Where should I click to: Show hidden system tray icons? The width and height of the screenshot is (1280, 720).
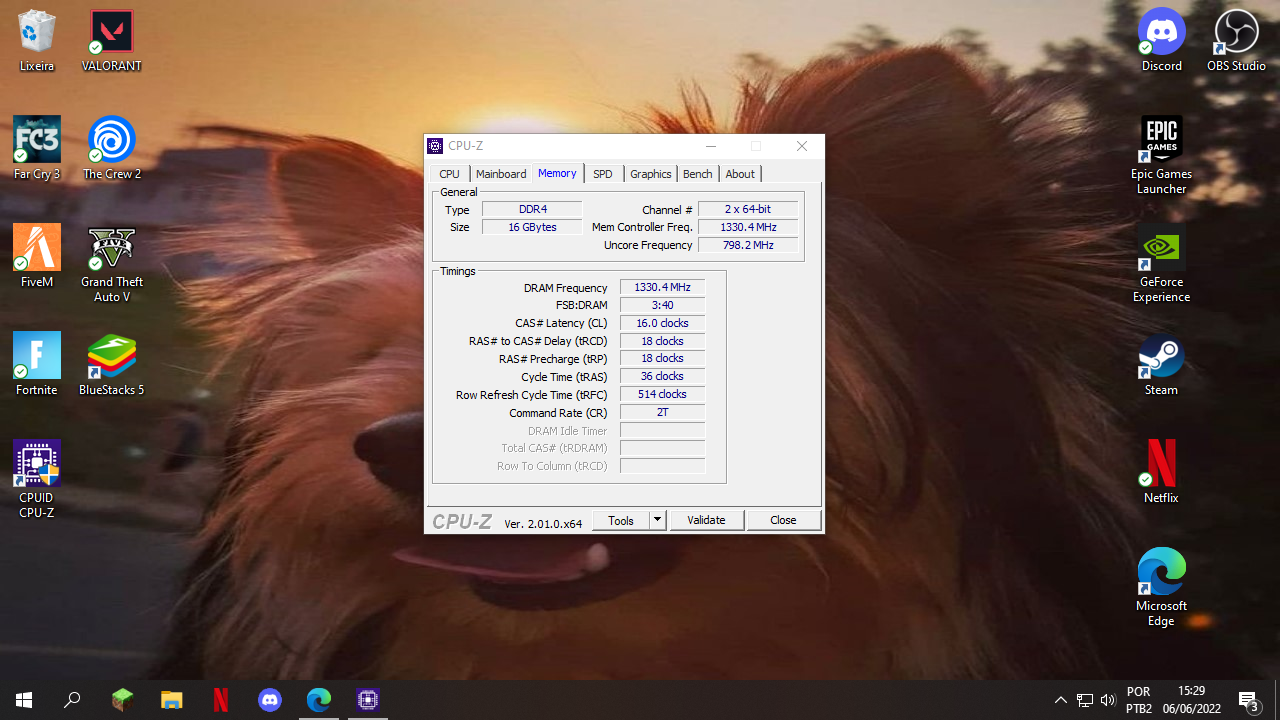1061,700
